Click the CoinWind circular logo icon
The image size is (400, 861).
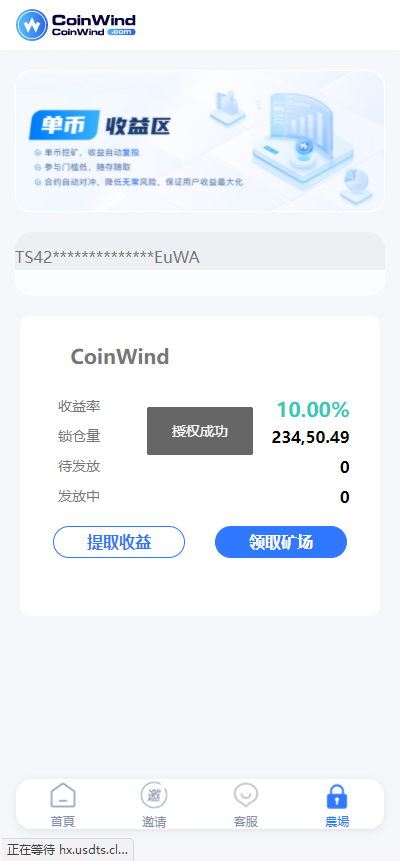pyautogui.click(x=32, y=25)
